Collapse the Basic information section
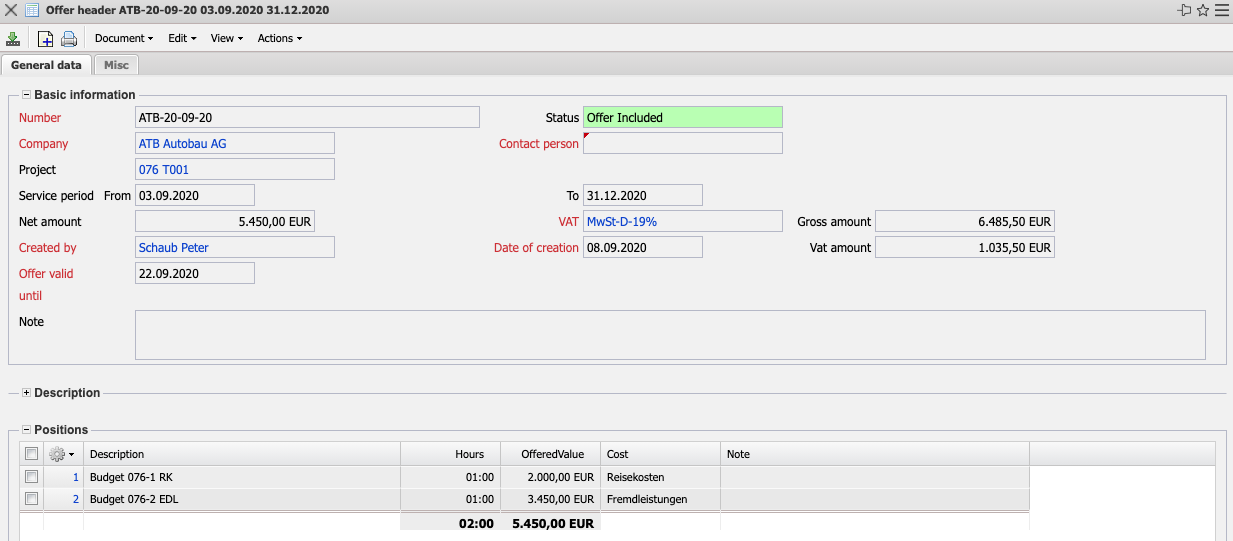Image resolution: width=1233 pixels, height=541 pixels. [26, 95]
